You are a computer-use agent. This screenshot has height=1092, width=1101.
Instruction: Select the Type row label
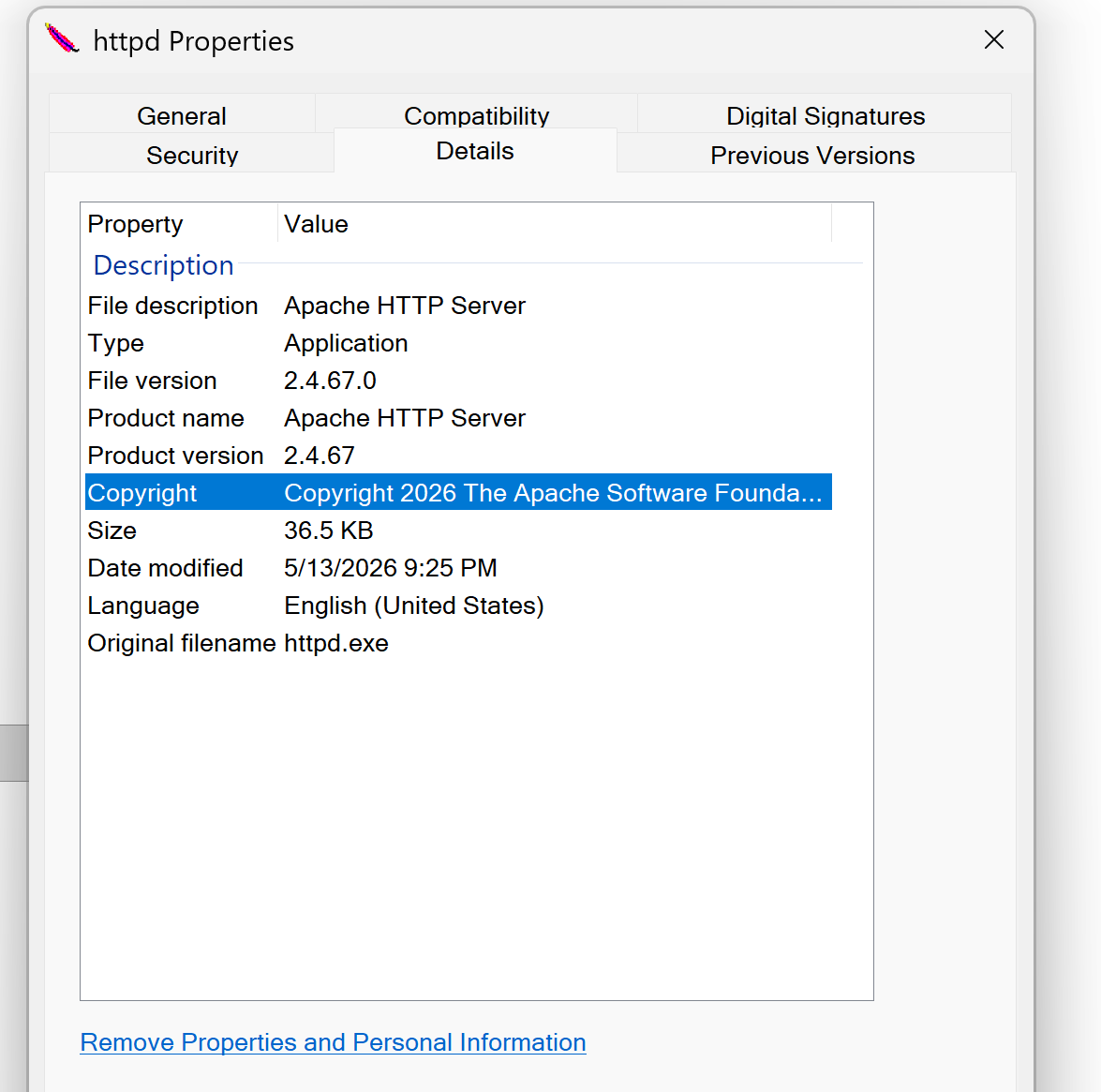pyautogui.click(x=116, y=343)
